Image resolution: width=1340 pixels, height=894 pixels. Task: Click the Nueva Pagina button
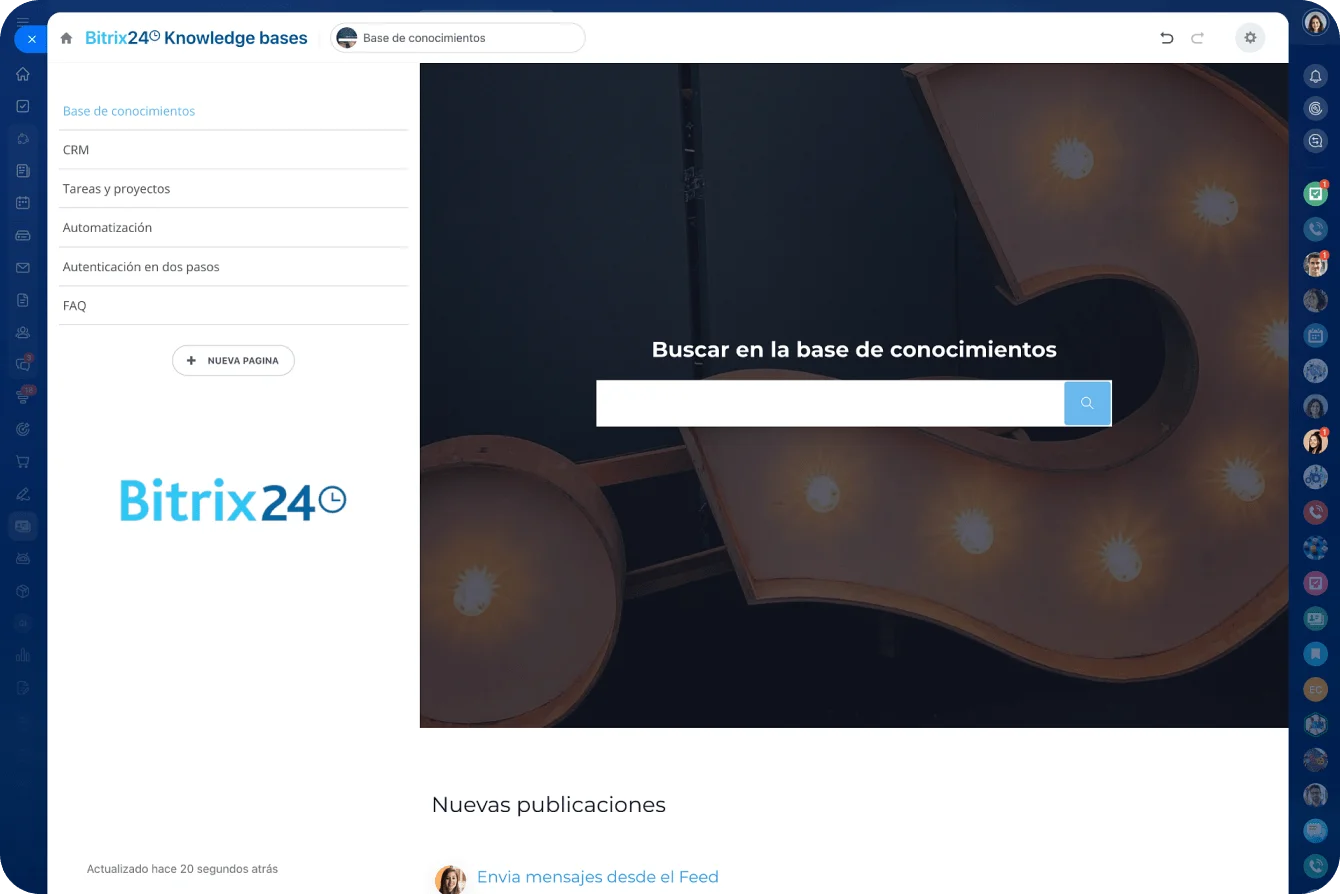point(233,360)
